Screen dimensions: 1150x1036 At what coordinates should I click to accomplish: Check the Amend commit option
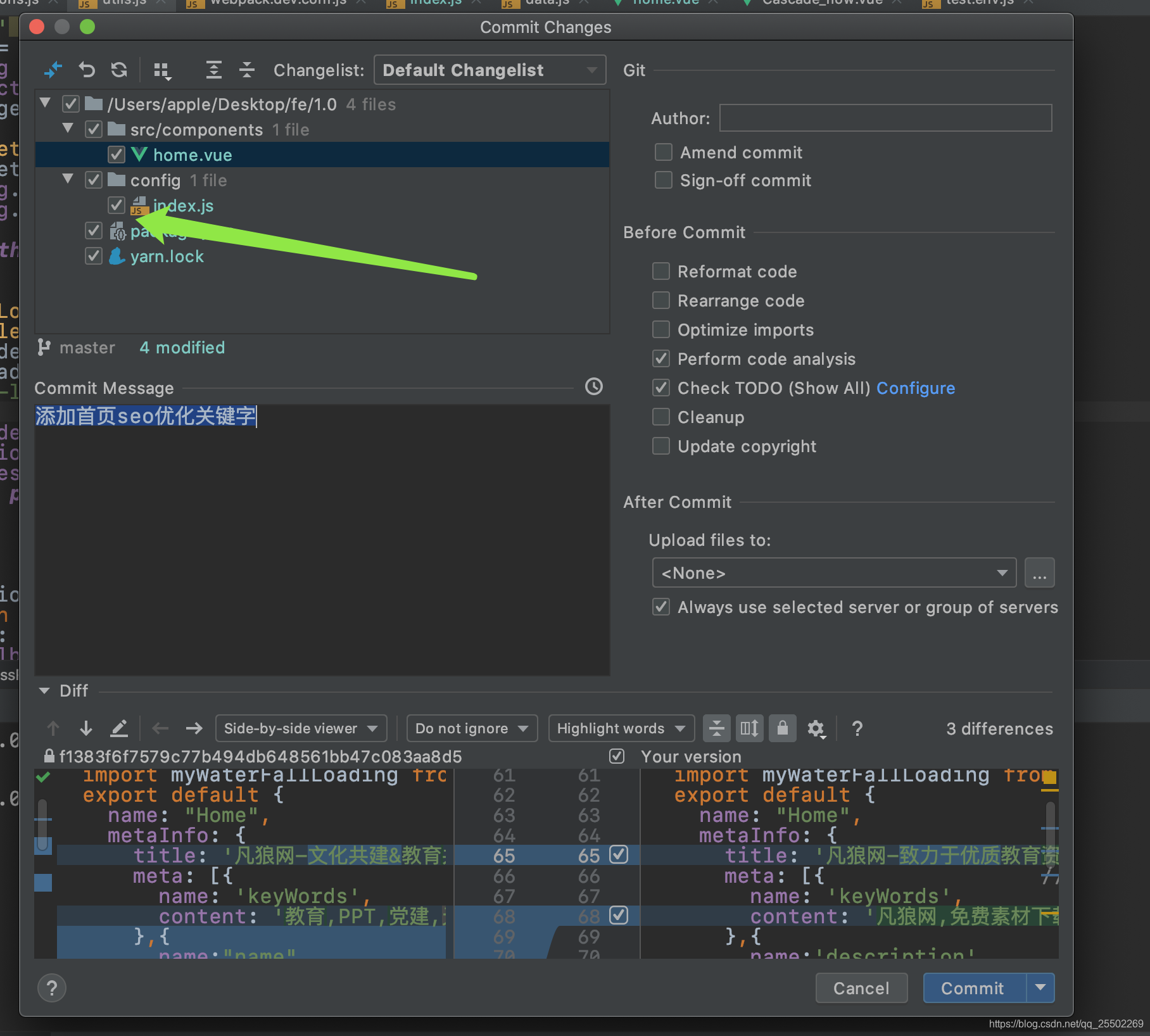click(x=663, y=152)
